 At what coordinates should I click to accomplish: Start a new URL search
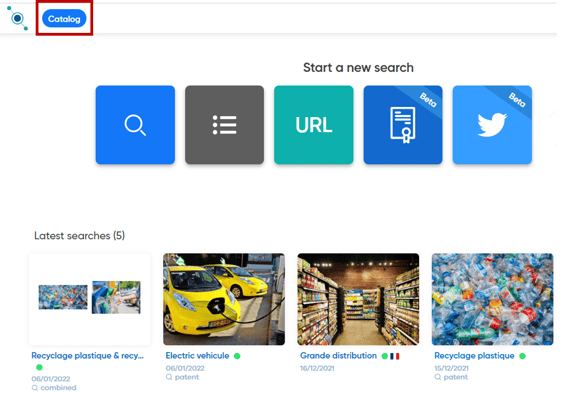pos(314,125)
